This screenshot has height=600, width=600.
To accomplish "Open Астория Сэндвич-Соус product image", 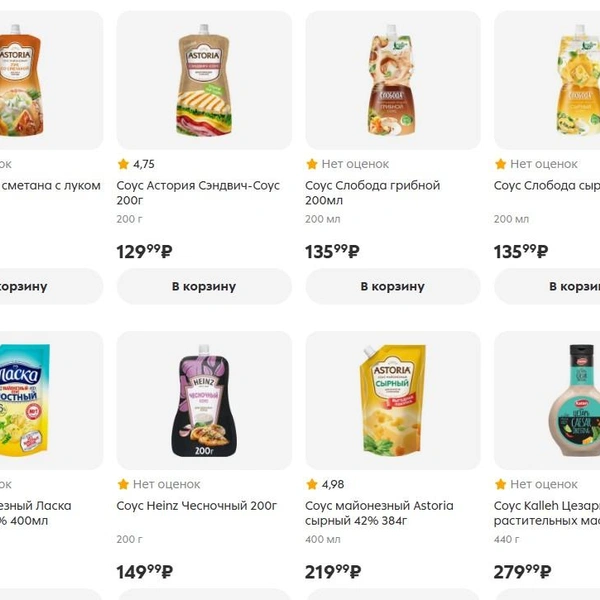I will 204,80.
